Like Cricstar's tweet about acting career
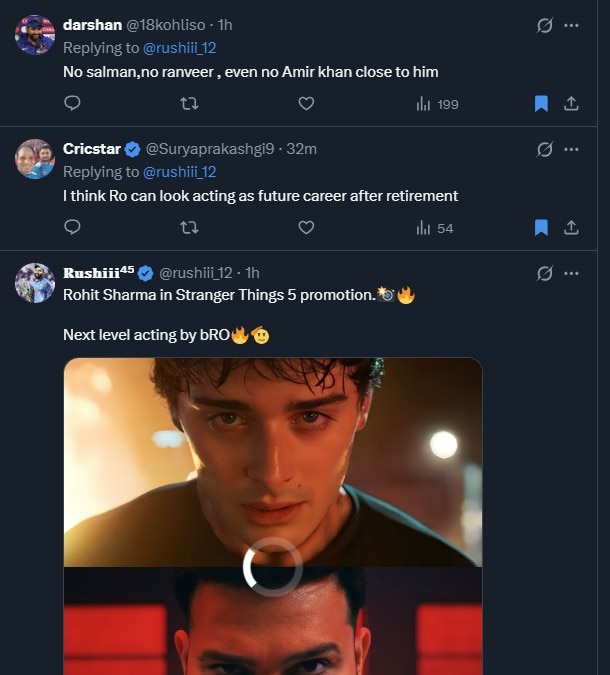Viewport: 610px width, 675px height. tap(306, 227)
